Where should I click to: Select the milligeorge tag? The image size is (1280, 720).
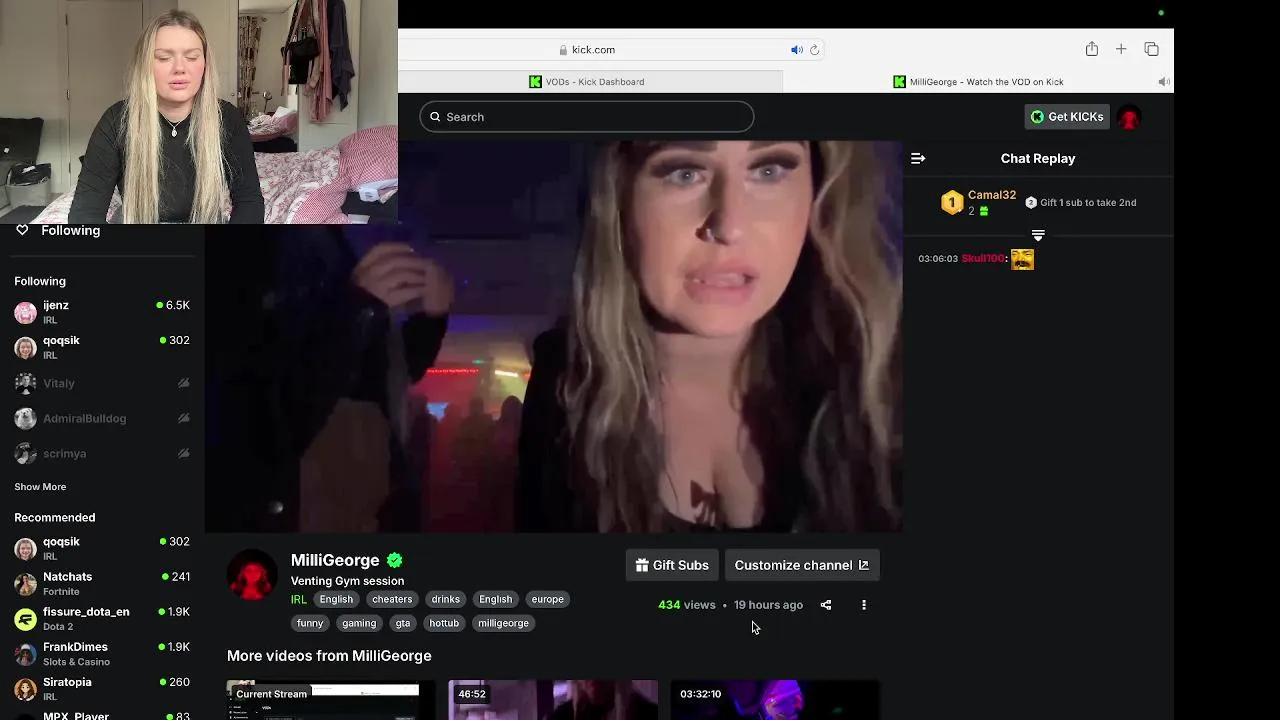click(x=503, y=623)
